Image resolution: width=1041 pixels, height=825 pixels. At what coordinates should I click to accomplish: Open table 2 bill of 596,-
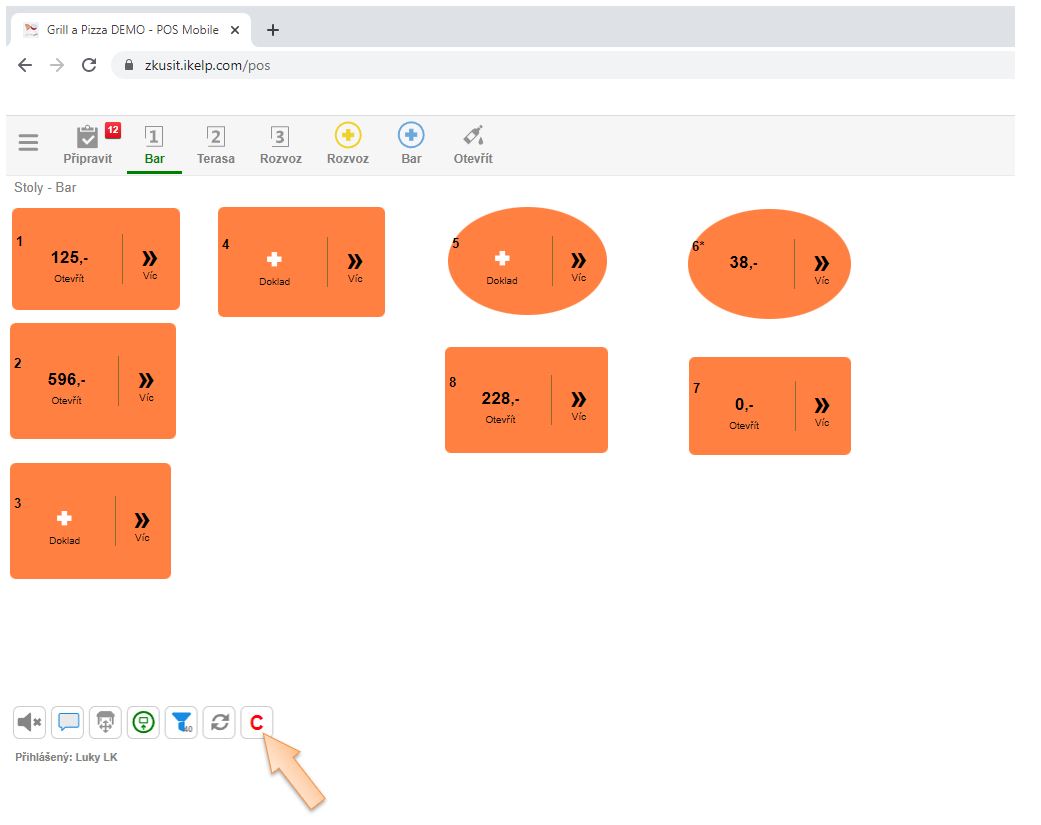[67, 385]
